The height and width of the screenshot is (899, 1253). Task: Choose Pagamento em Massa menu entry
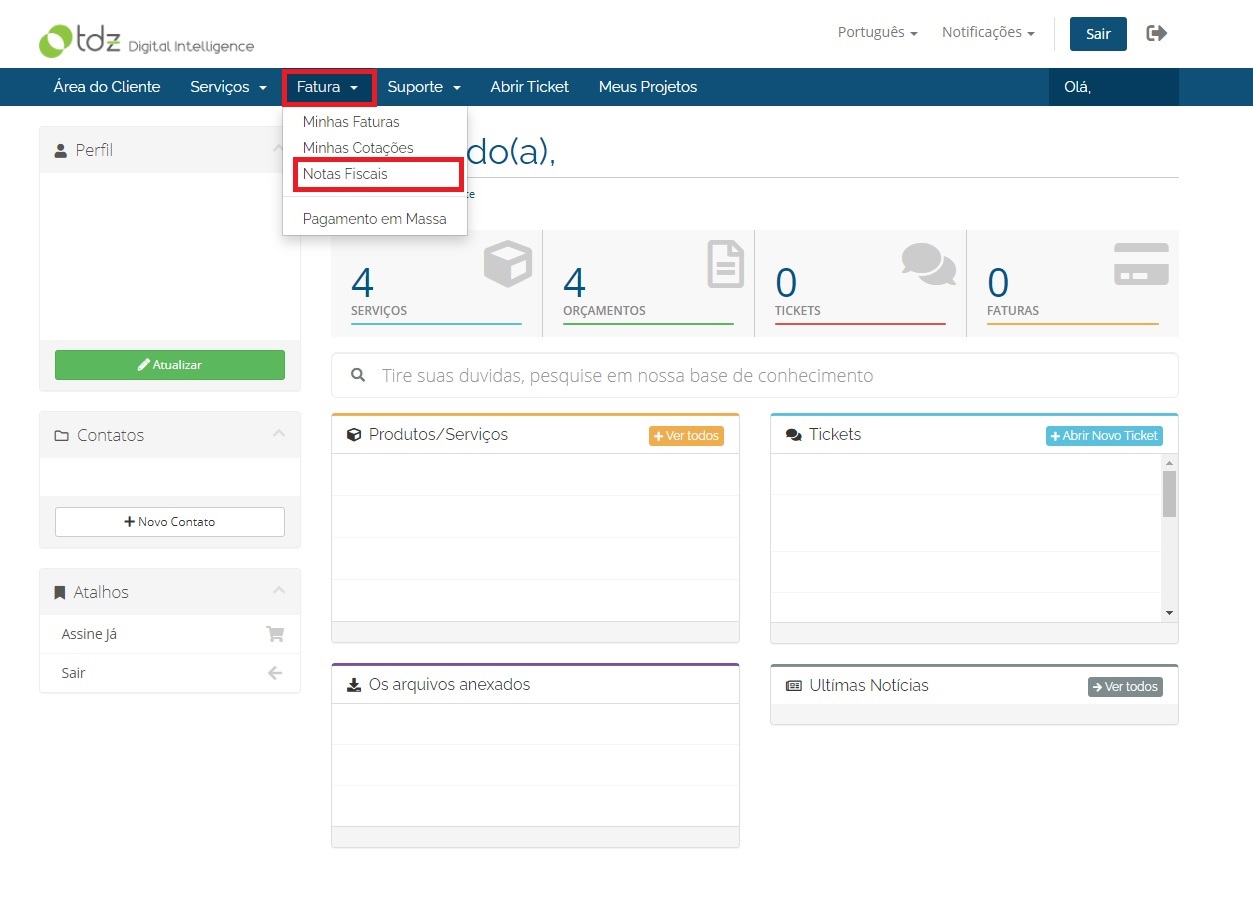pyautogui.click(x=375, y=218)
